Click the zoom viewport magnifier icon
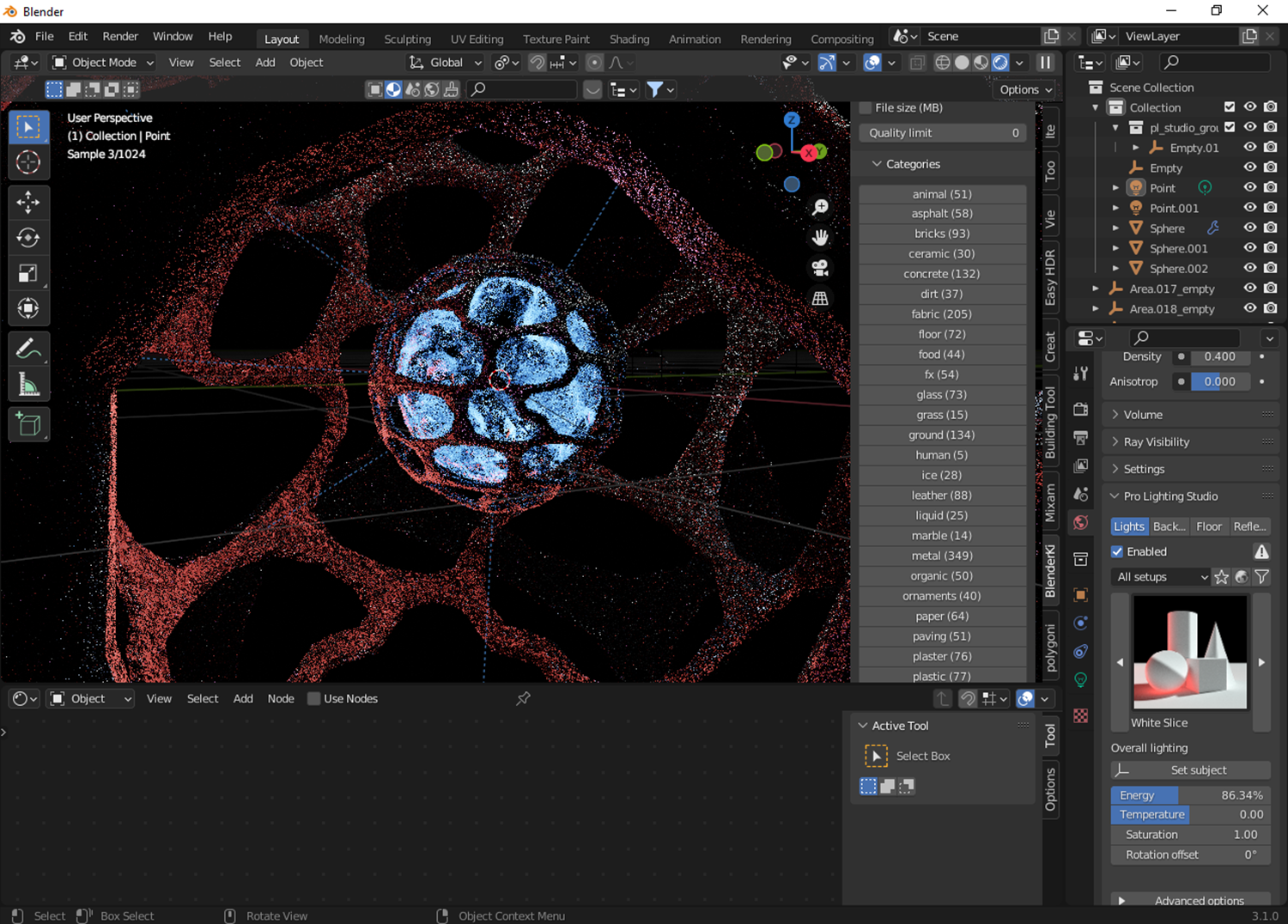 point(820,207)
